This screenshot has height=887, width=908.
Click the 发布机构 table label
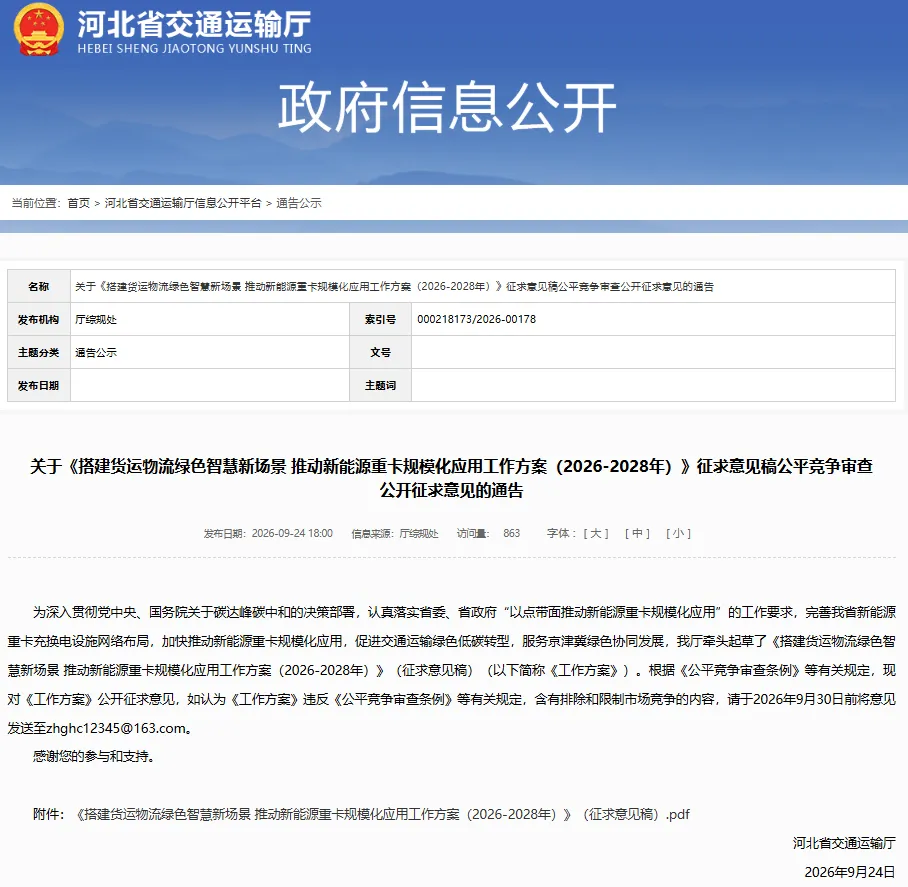(38, 320)
